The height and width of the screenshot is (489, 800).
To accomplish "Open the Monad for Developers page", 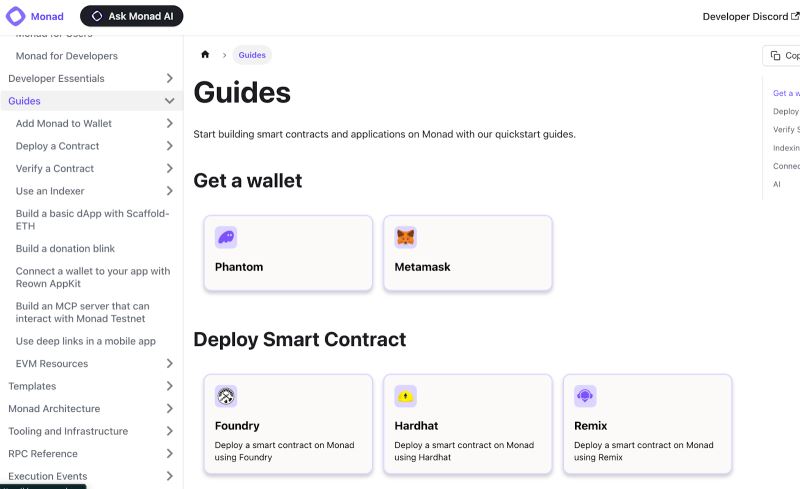I will [x=67, y=56].
